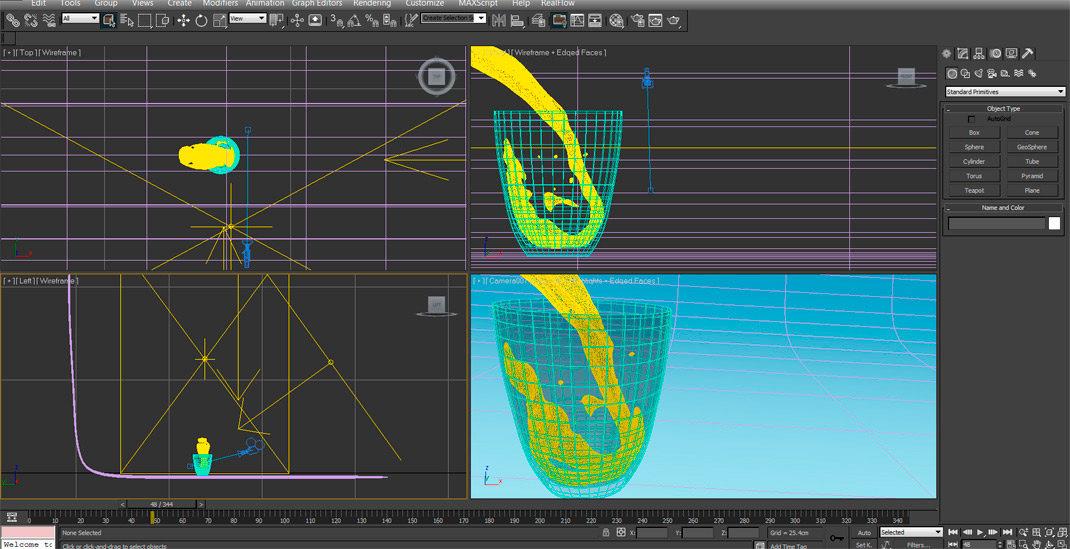Open the Rendering menu
This screenshot has height=549, width=1070.
(x=372, y=3)
